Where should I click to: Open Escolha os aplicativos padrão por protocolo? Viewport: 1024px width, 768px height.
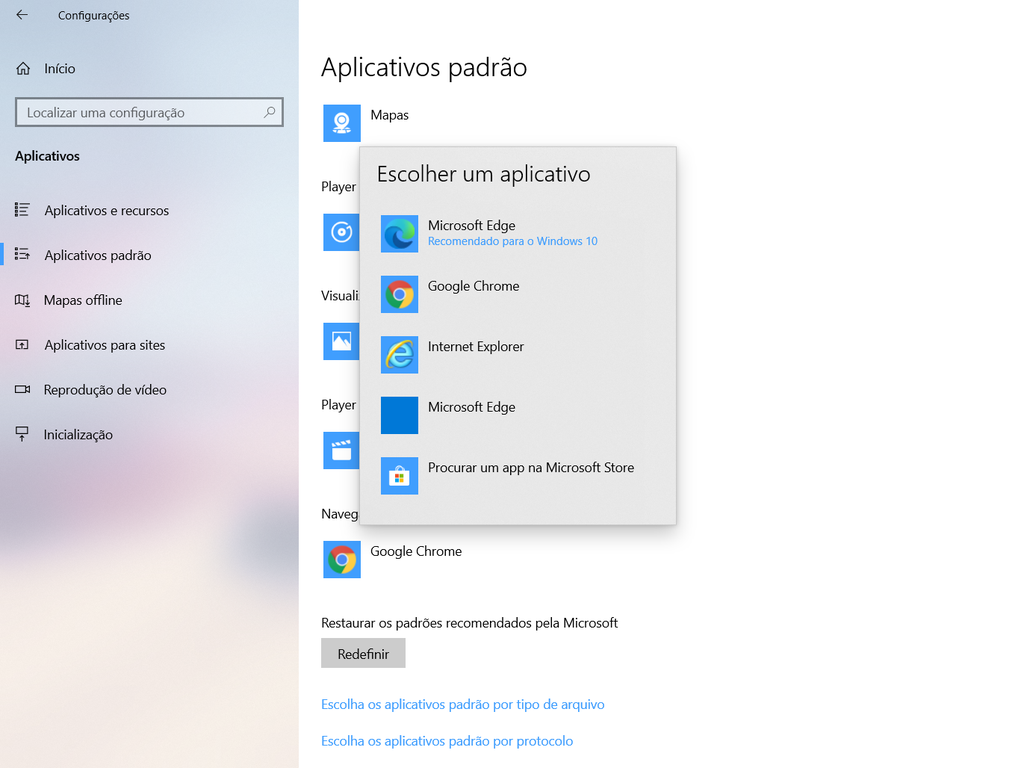(x=447, y=741)
